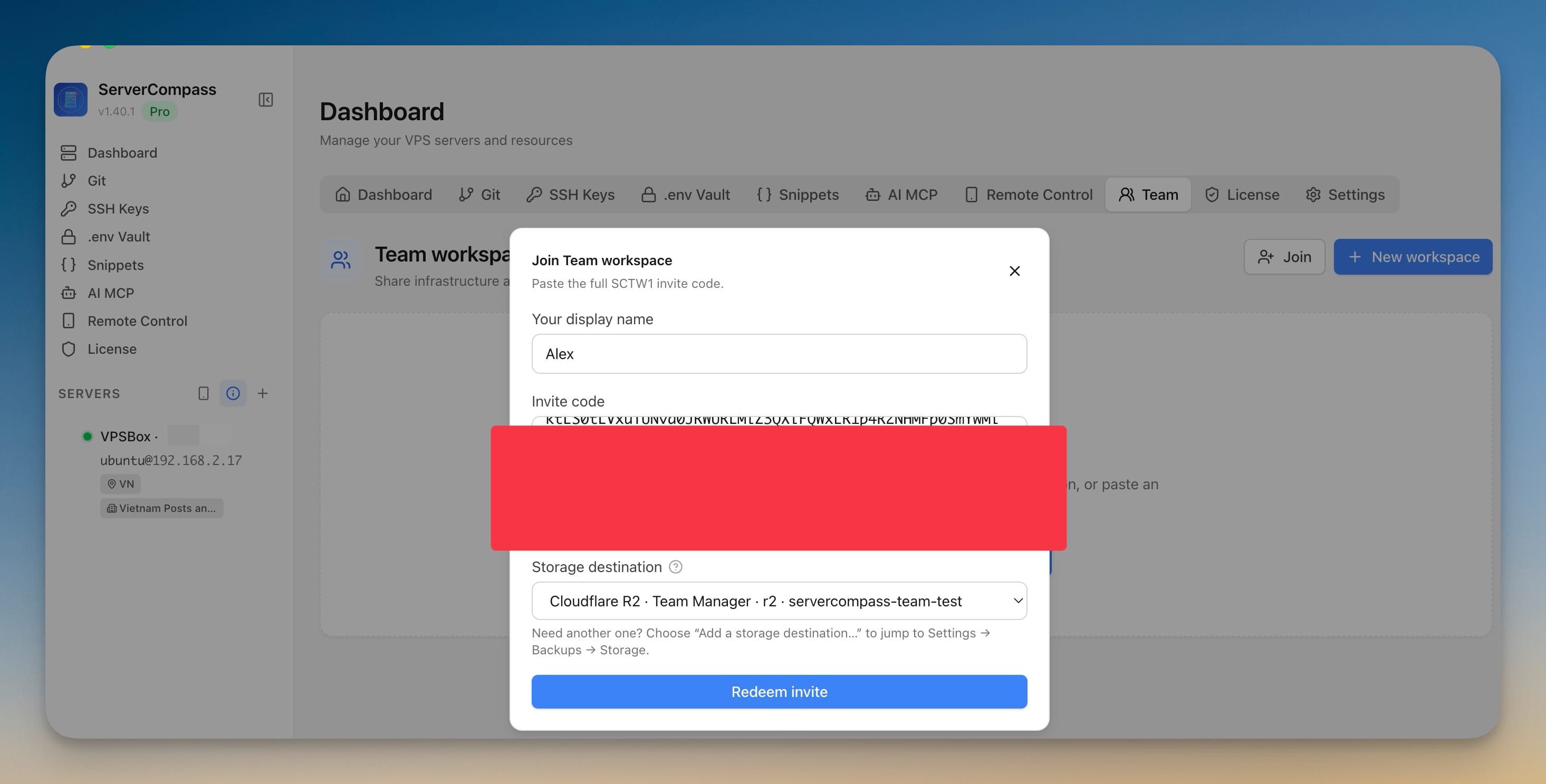Viewport: 1546px width, 784px height.
Task: Click the mobile device icon beside SERVERS
Action: [x=204, y=393]
